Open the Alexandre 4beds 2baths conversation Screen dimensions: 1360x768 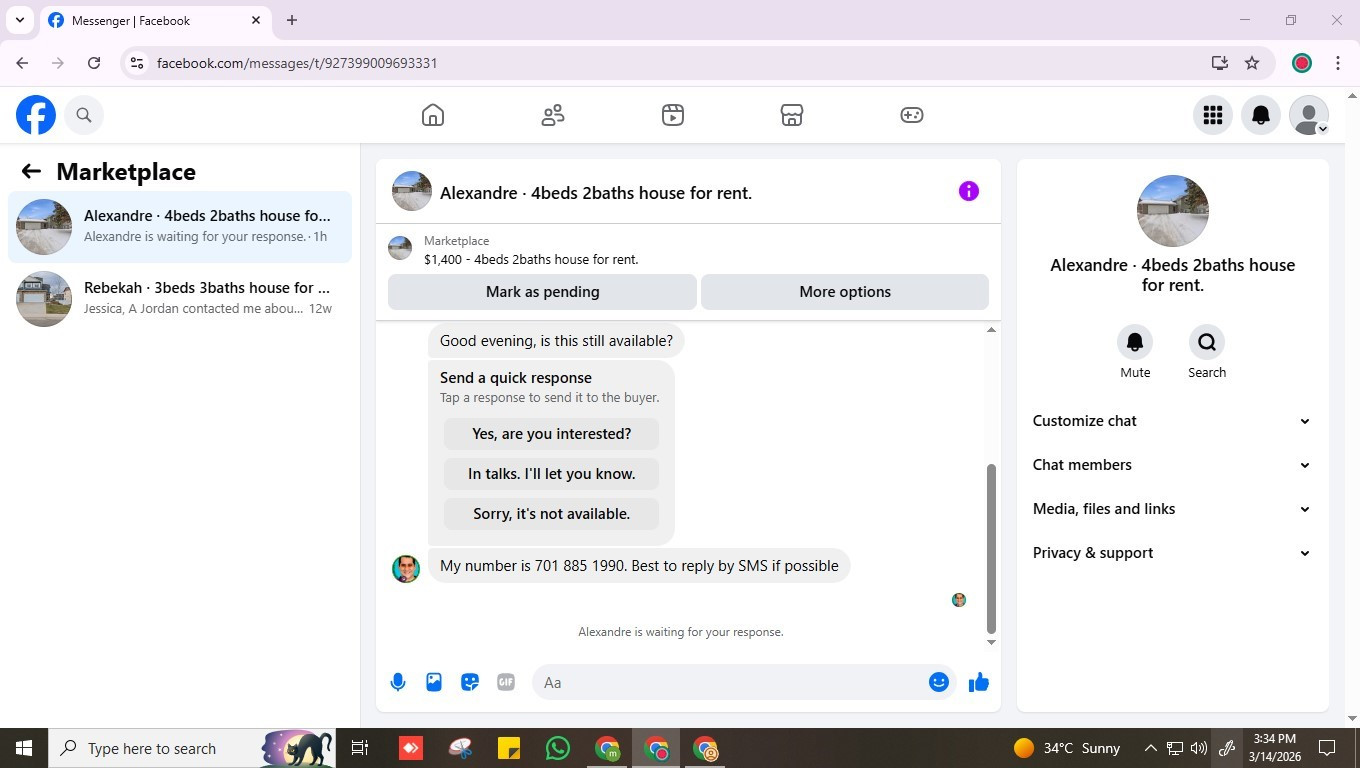[180, 226]
